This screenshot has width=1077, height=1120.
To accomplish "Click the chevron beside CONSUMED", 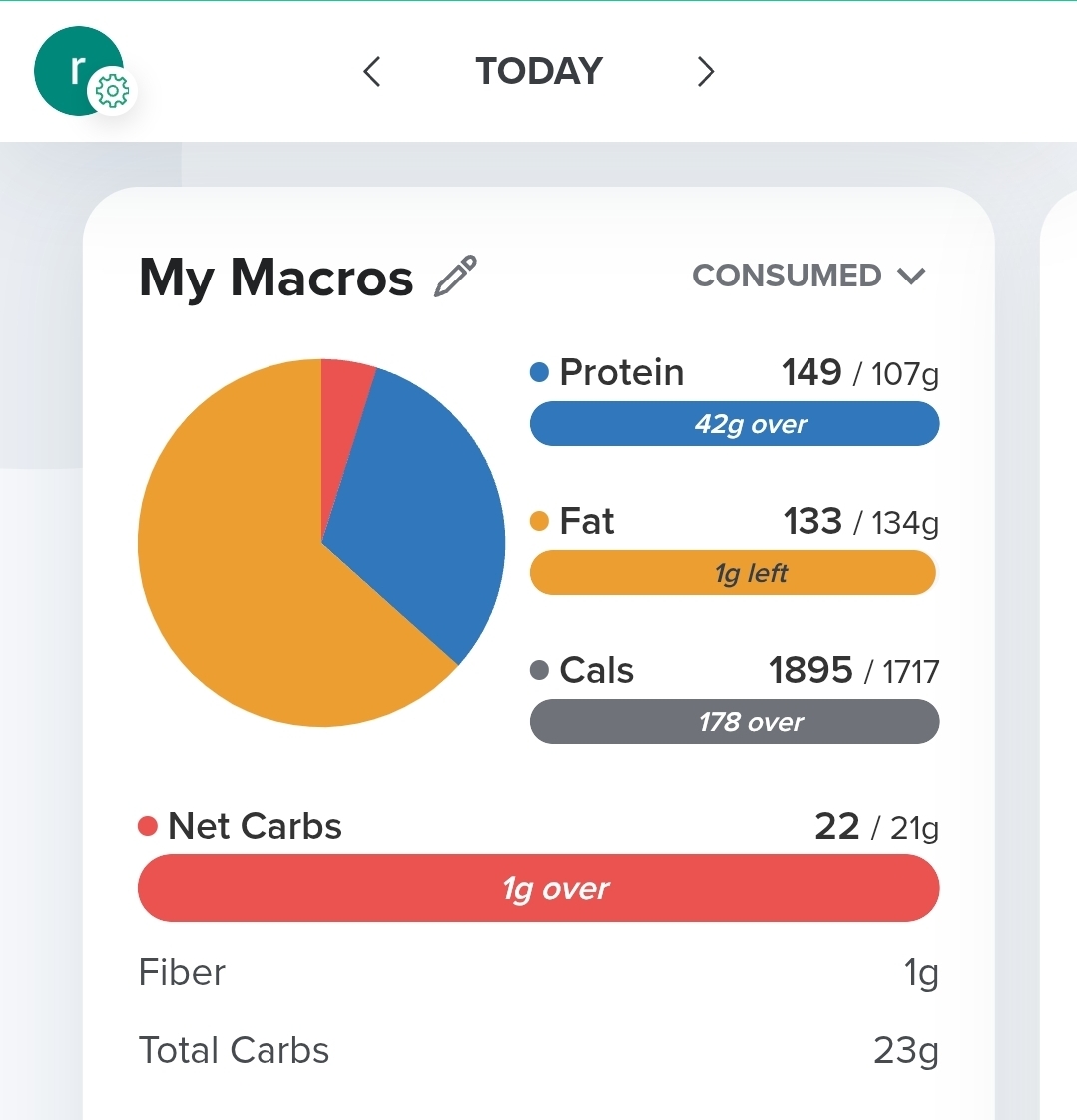I will pyautogui.click(x=911, y=276).
